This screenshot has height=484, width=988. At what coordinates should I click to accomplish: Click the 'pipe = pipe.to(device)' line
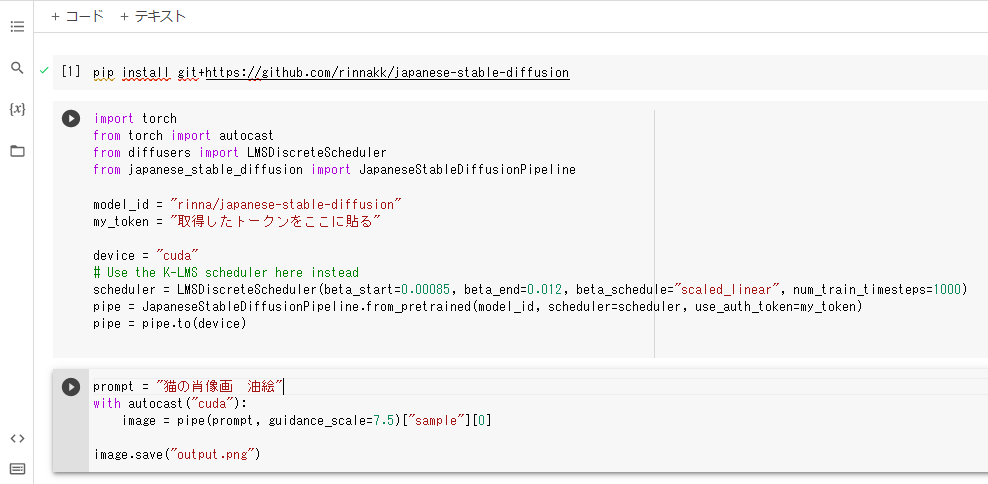(169, 323)
